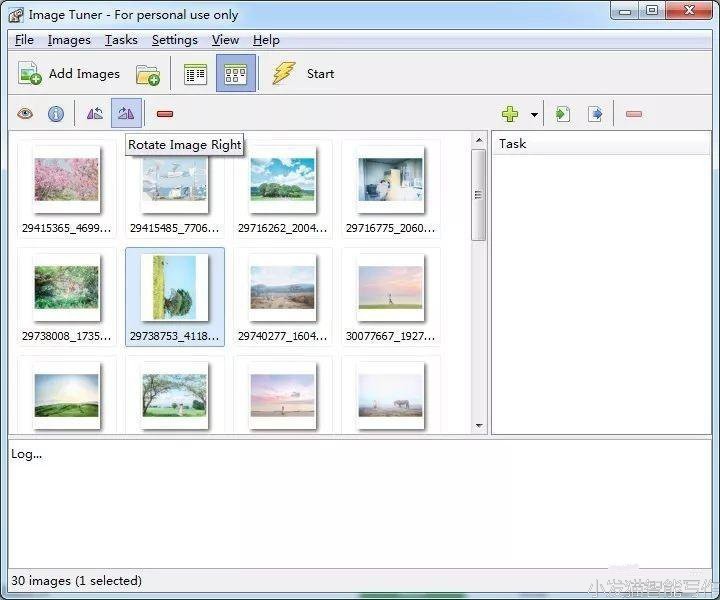The image size is (720, 600).
Task: Click the export tasks icon
Action: (x=595, y=114)
